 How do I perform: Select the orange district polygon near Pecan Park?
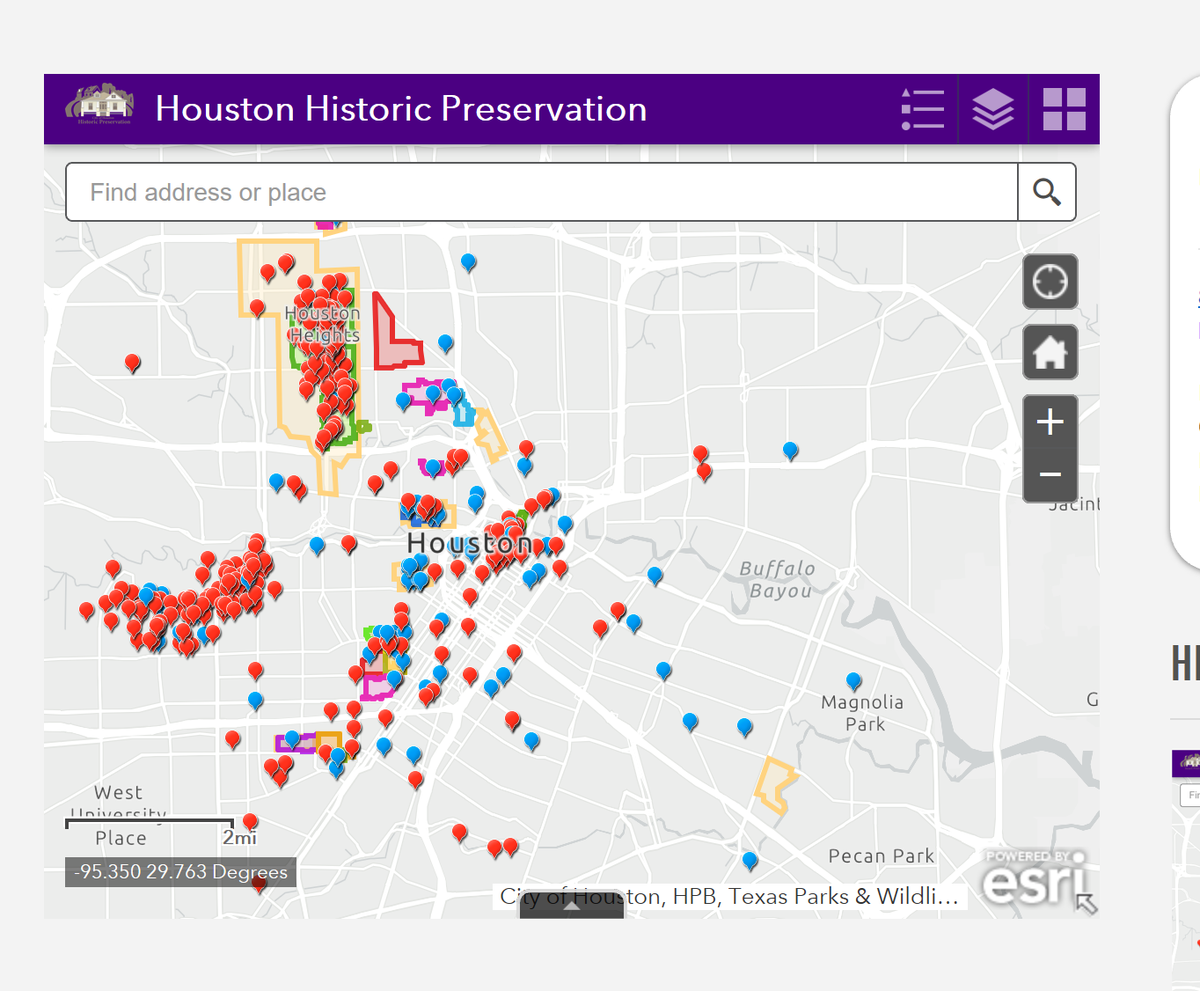click(776, 784)
